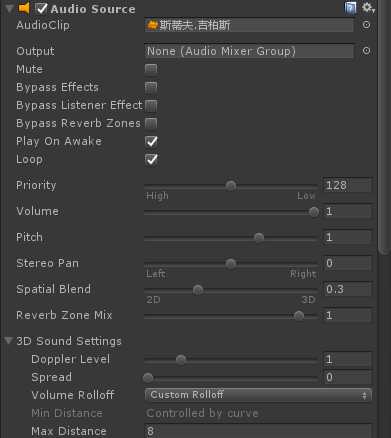This screenshot has width=391, height=438.
Task: Collapse the Audio Source component foldout
Action: tap(9, 8)
